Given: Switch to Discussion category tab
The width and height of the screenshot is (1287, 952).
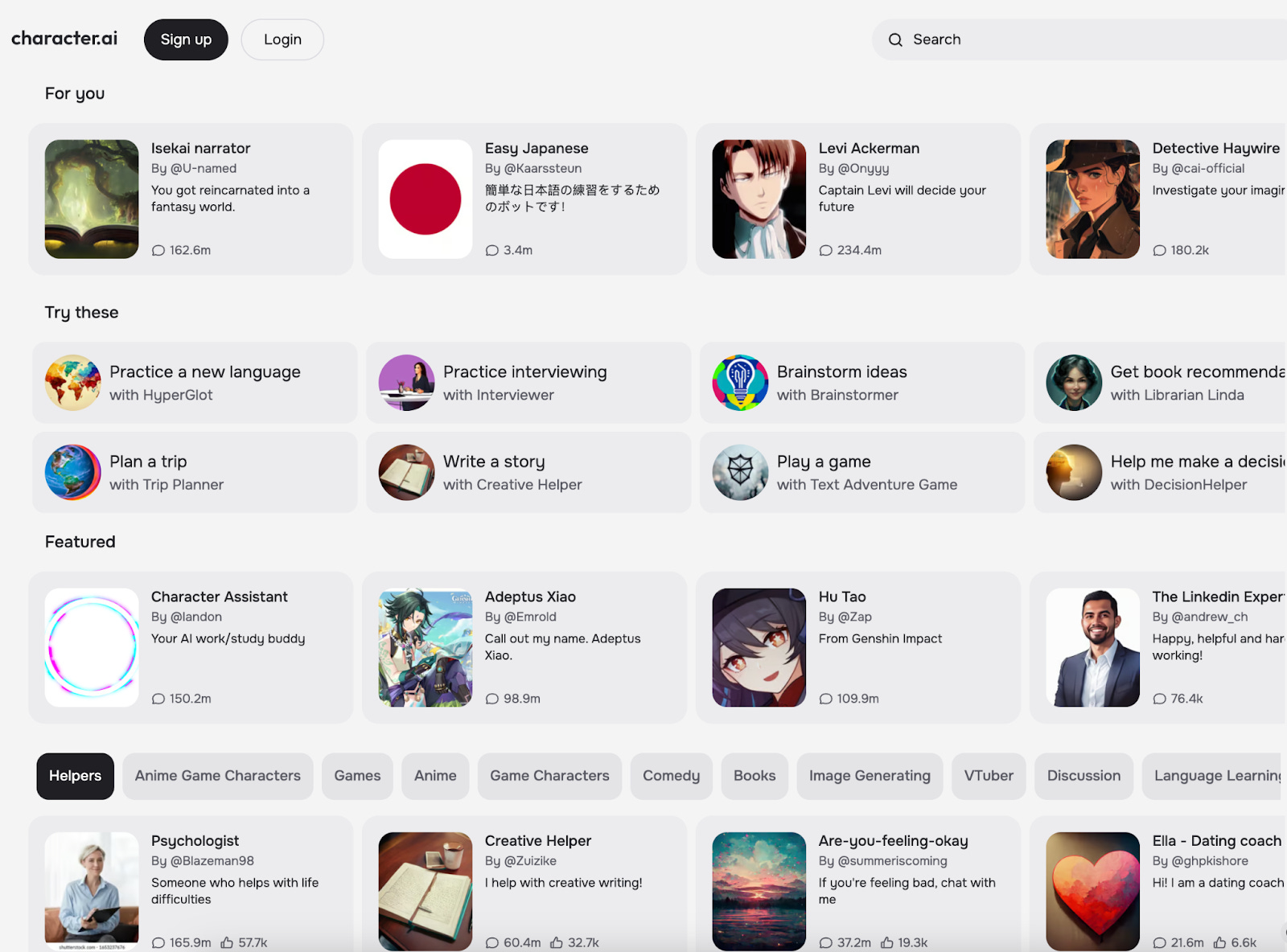Looking at the screenshot, I should point(1083,776).
